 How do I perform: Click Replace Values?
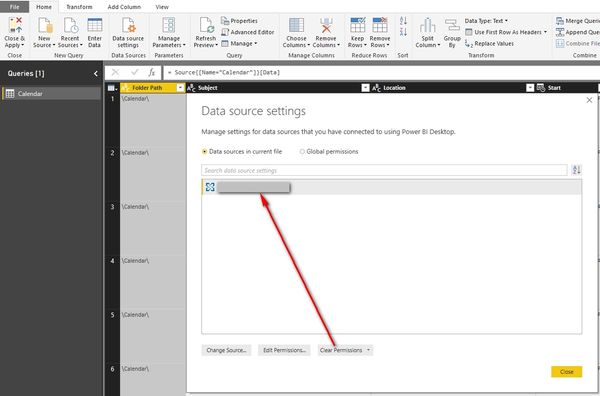(489, 44)
